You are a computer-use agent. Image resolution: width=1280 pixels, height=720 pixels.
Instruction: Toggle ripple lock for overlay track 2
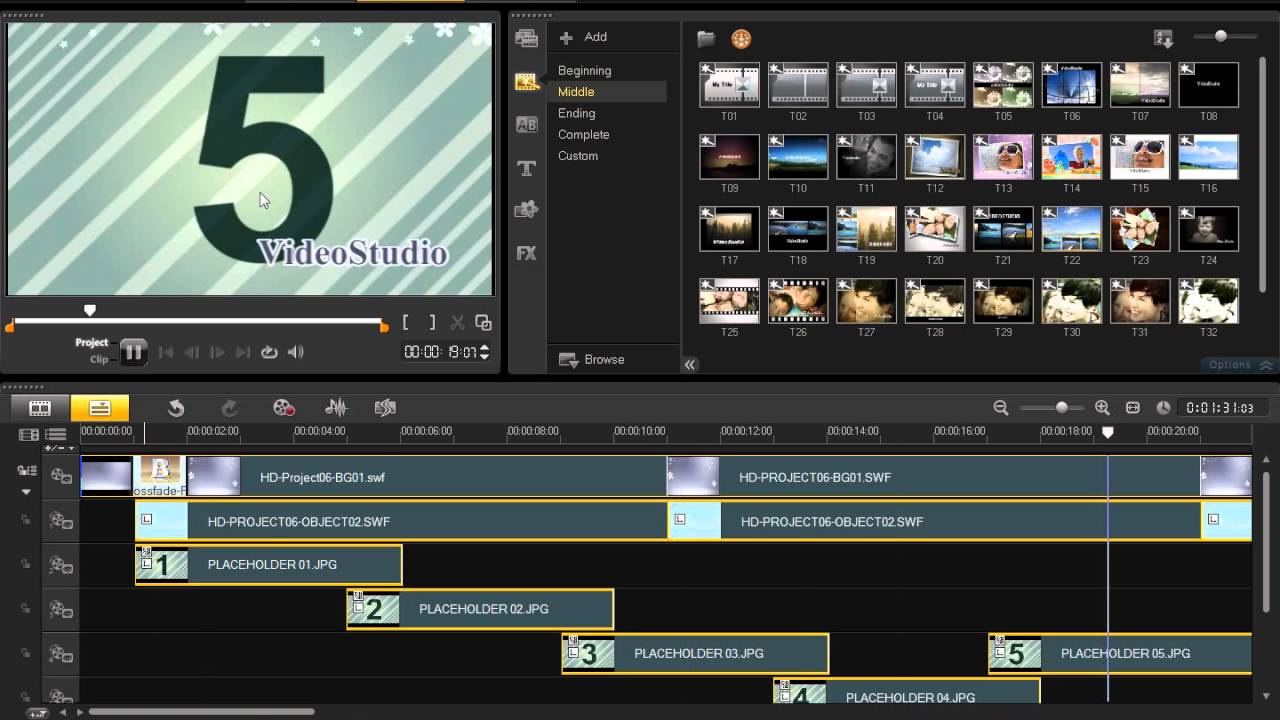pos(26,565)
